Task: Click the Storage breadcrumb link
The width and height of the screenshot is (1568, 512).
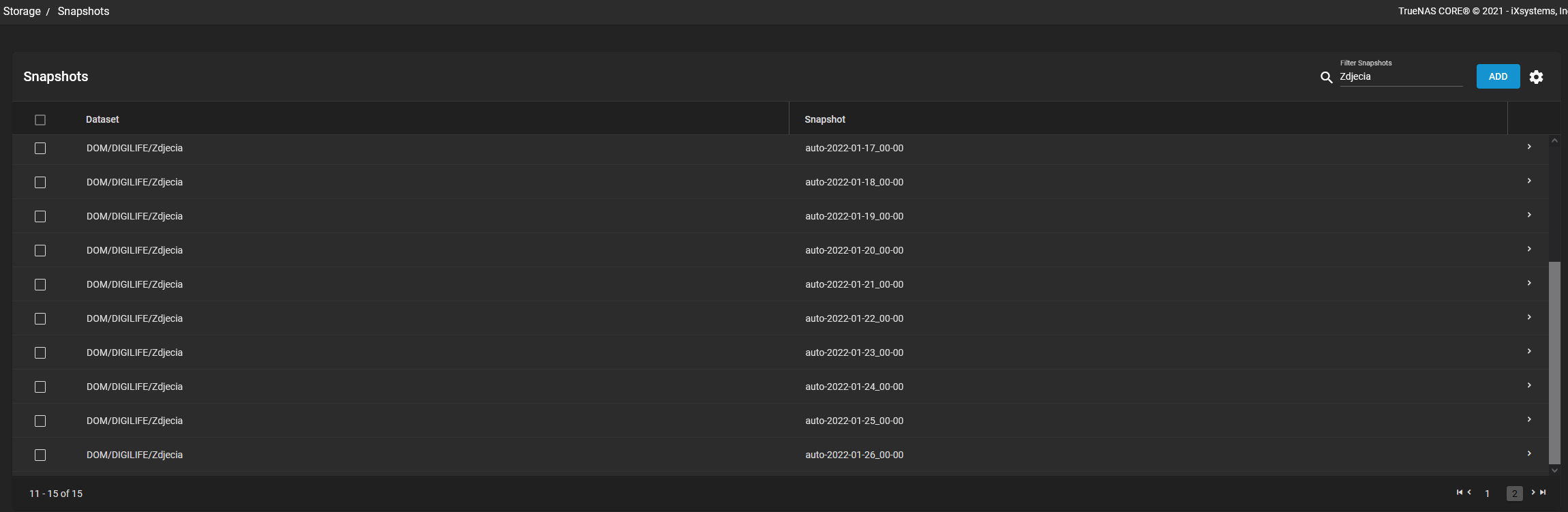Action: pos(22,11)
